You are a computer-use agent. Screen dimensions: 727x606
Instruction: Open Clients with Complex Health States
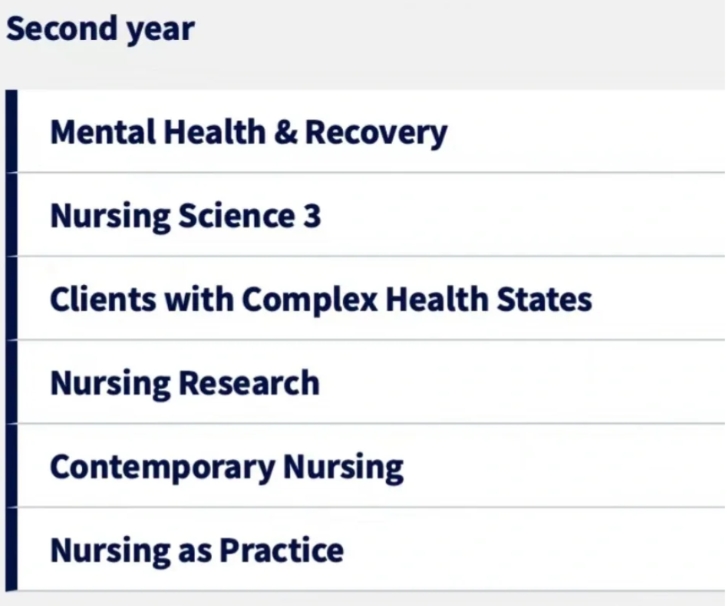coord(321,299)
